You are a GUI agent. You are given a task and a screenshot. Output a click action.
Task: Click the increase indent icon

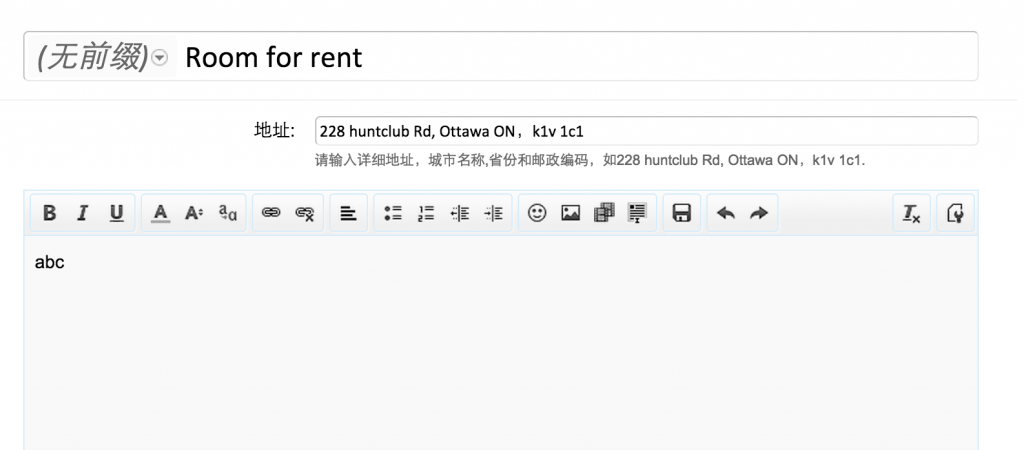(x=493, y=213)
